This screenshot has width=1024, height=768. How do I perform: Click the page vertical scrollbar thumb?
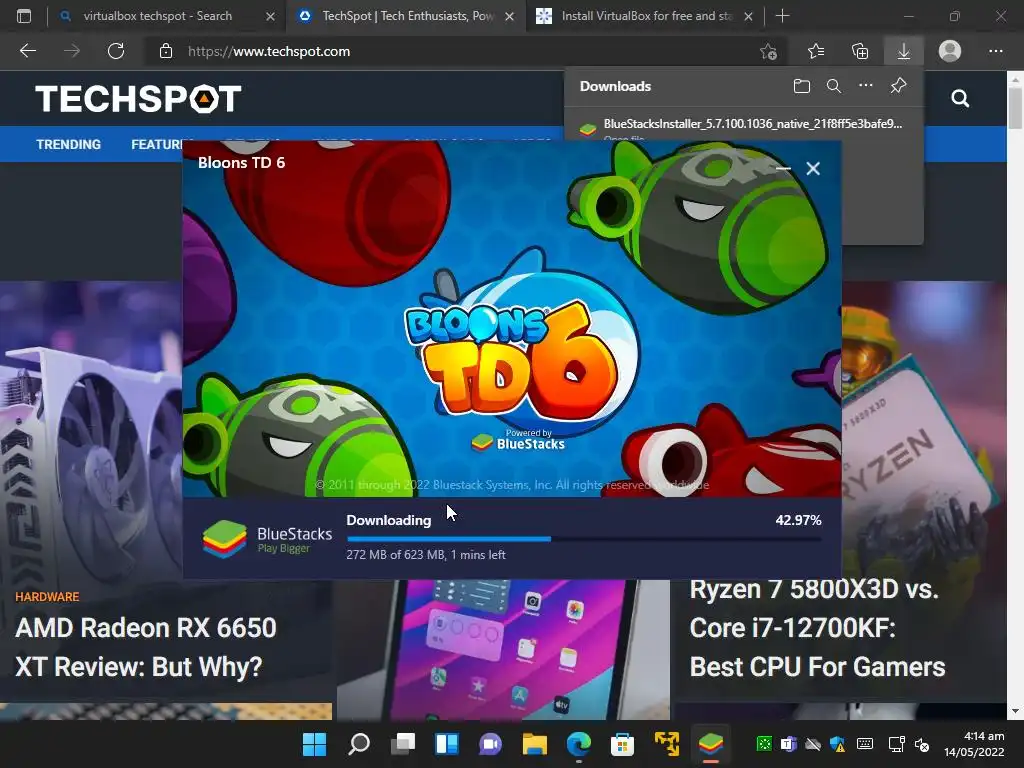tap(1015, 107)
